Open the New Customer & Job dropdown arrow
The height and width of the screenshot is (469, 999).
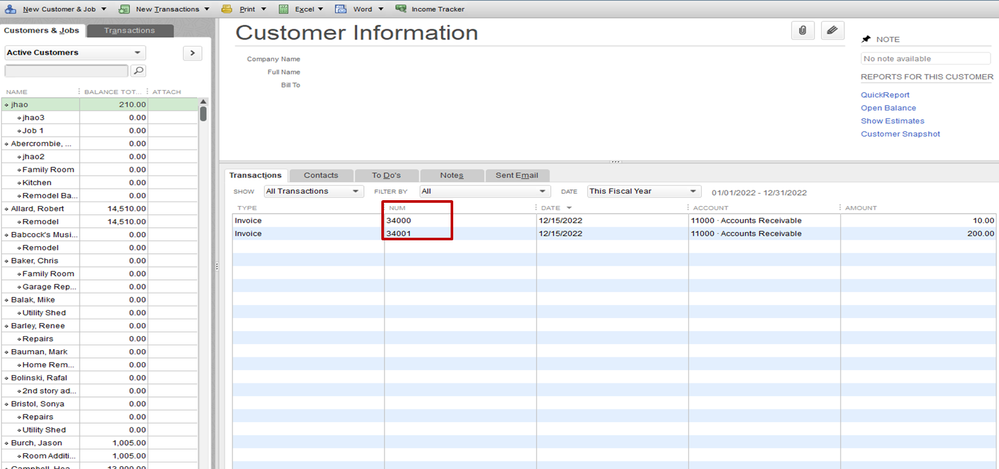(104, 10)
